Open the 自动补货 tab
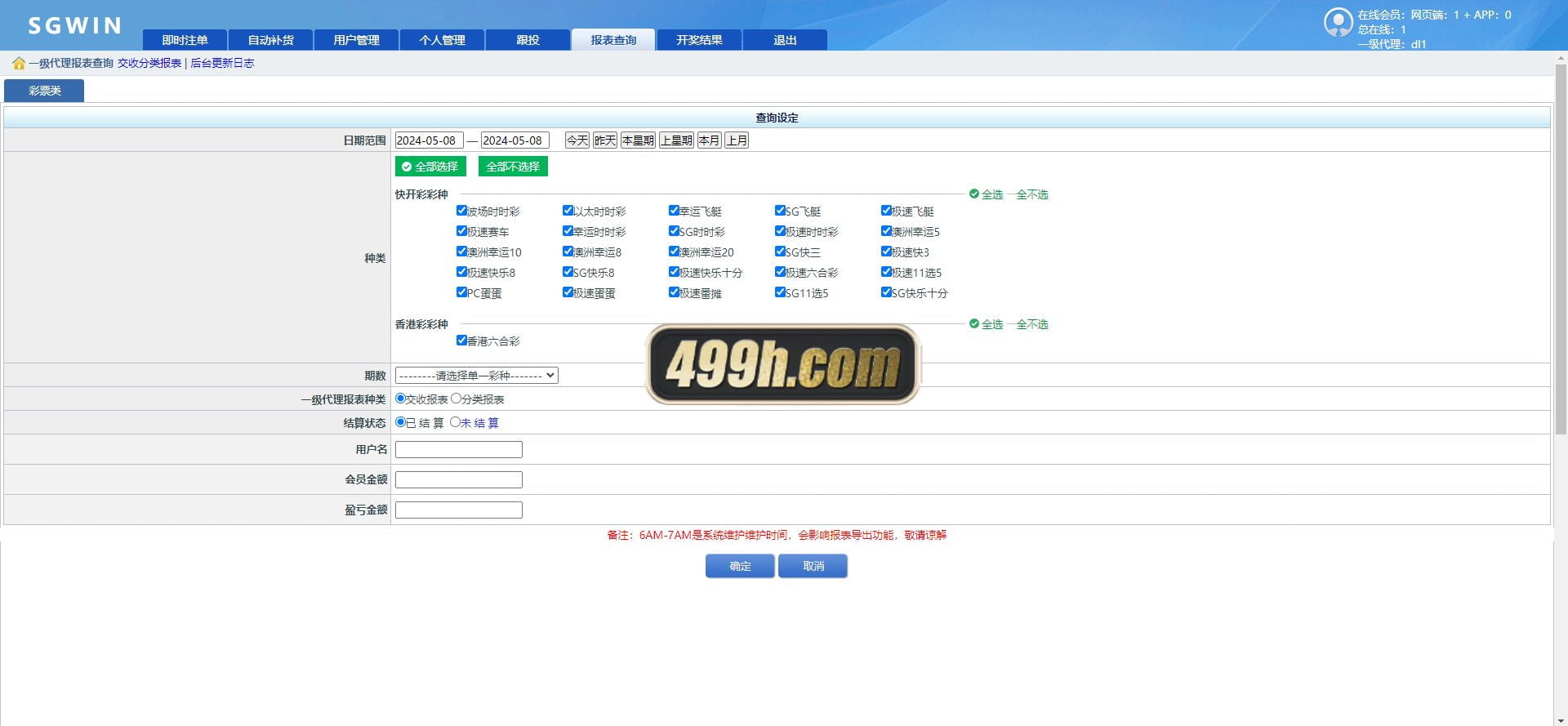Screen dimensions: 1568x726 pos(270,40)
